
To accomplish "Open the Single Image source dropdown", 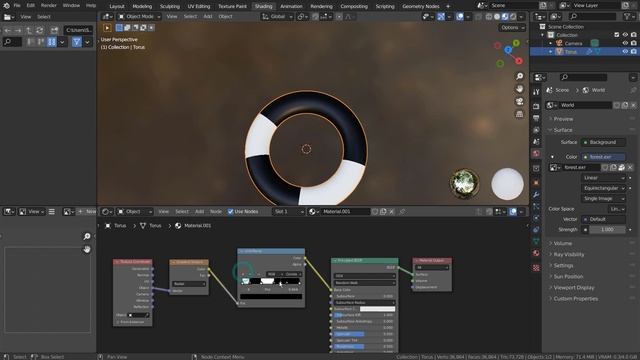I will (603, 198).
